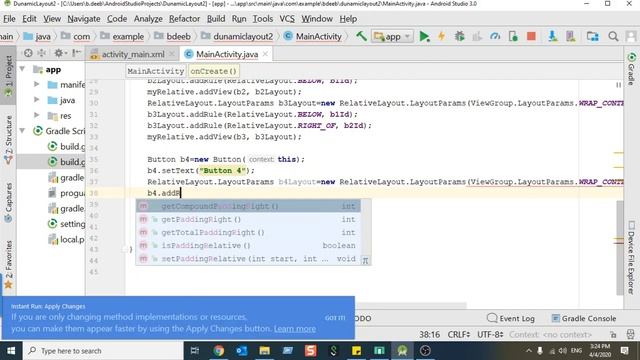Select getPaddingRight() suggestion
Image resolution: width=640 pixels, height=360 pixels.
(x=248, y=219)
